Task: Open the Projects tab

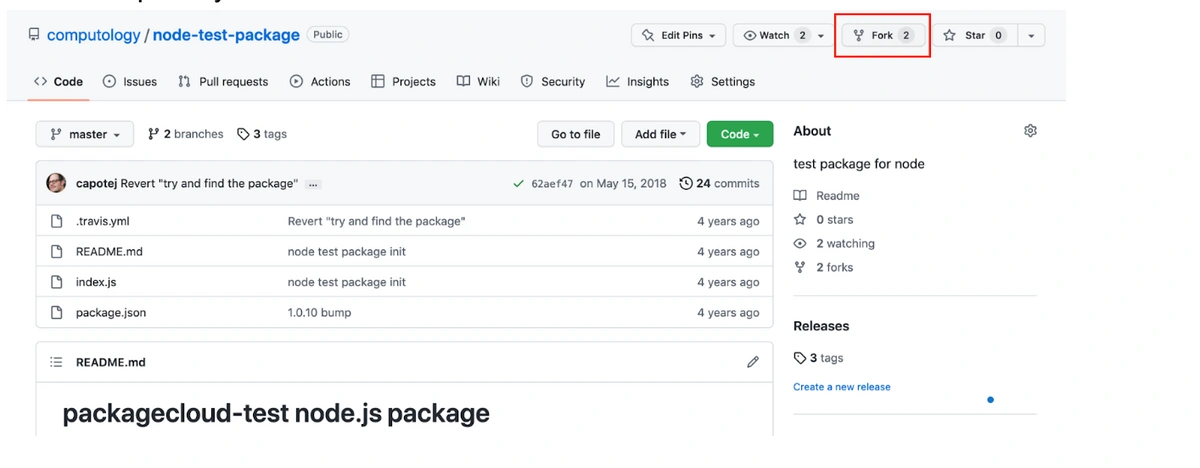Action: [403, 82]
